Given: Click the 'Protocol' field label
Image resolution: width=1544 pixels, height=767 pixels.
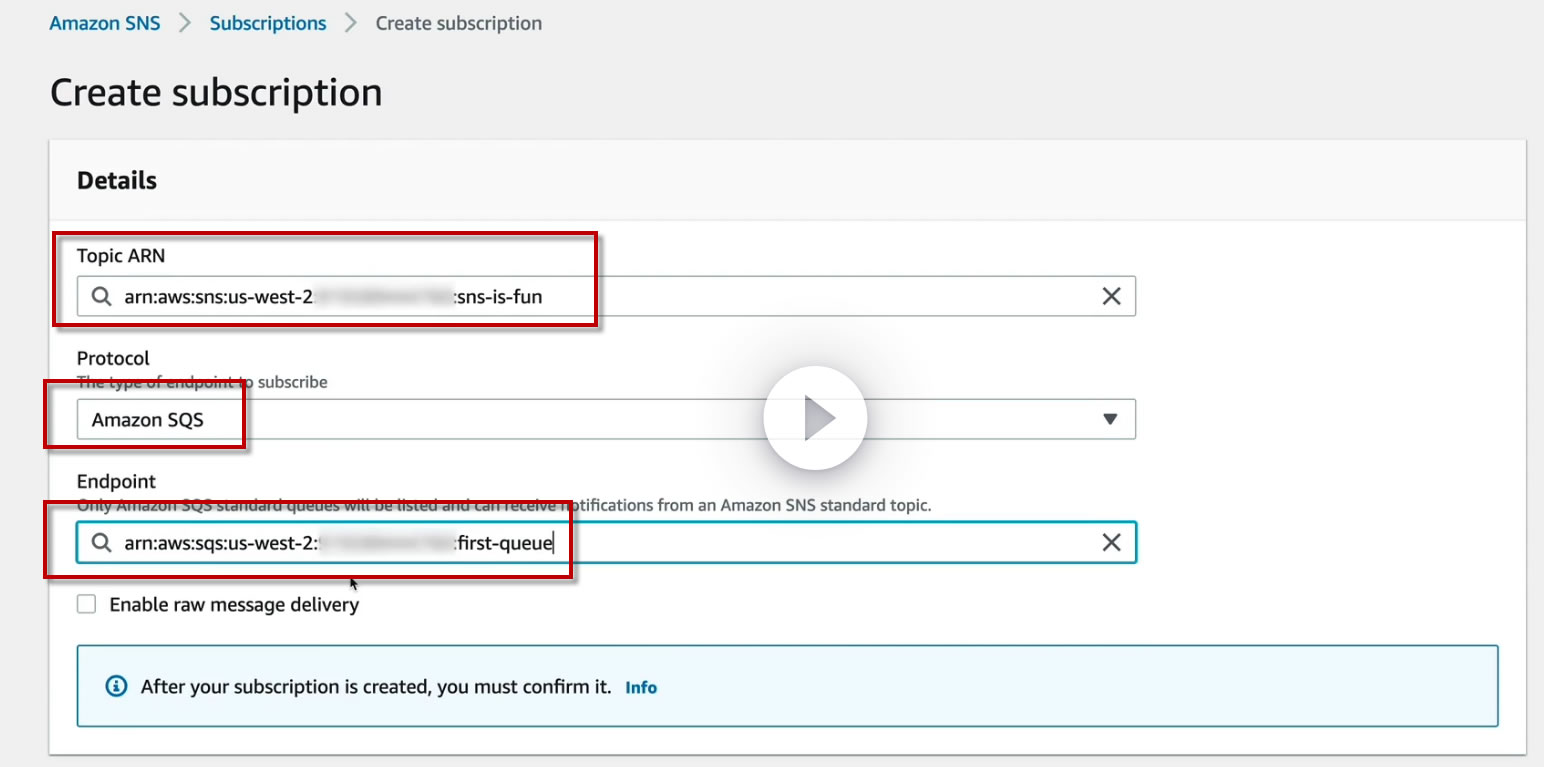Looking at the screenshot, I should [113, 358].
